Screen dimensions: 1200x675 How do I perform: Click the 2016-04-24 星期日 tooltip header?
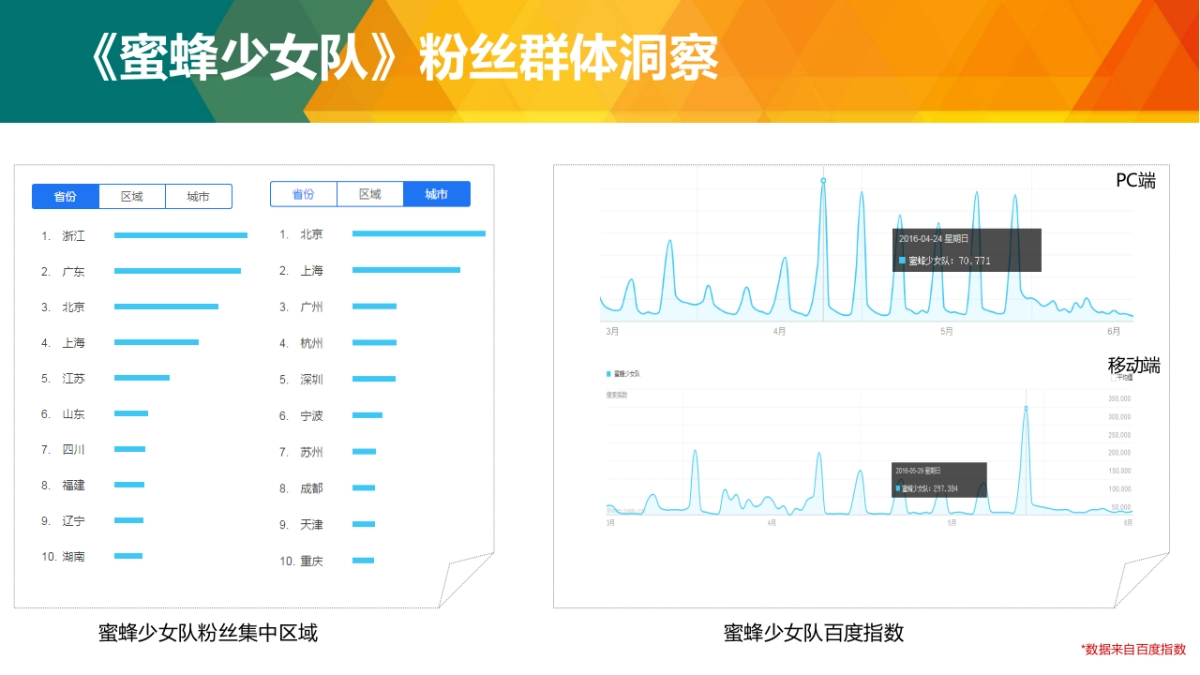coord(933,239)
